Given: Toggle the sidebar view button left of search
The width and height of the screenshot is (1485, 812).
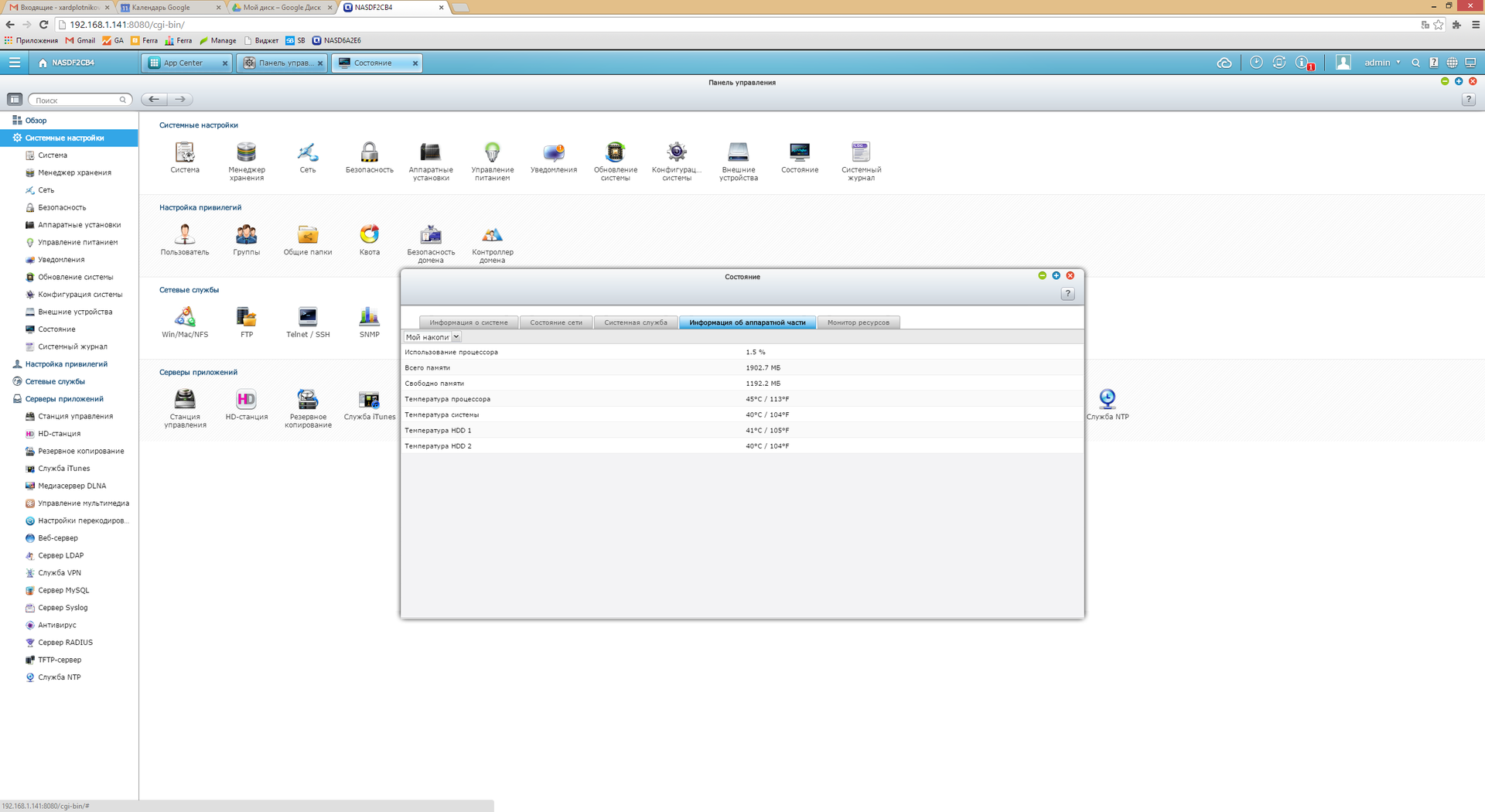Looking at the screenshot, I should [14, 100].
